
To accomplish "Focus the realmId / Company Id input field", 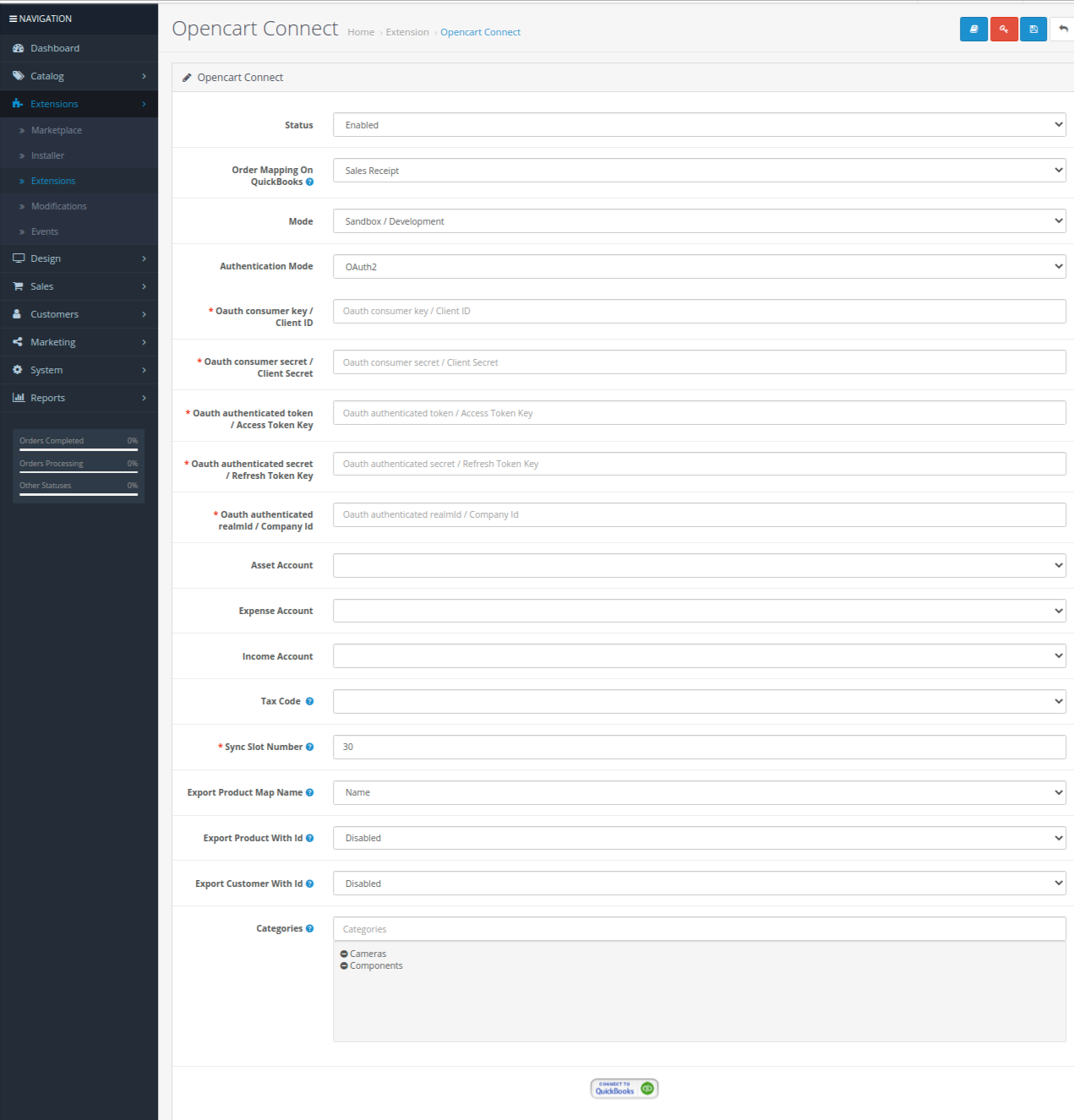I will pos(699,514).
